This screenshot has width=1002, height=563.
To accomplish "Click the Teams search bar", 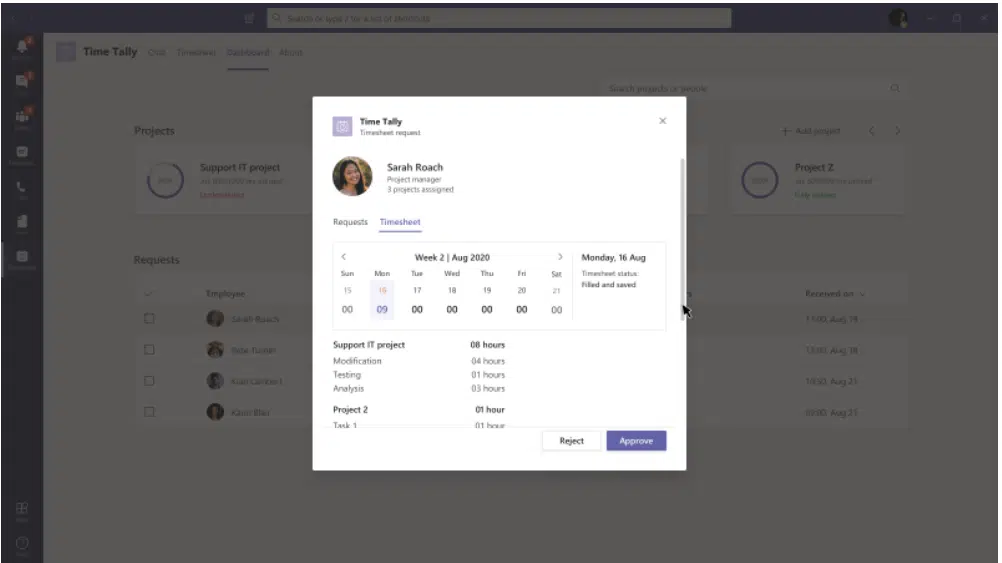I will (x=499, y=19).
